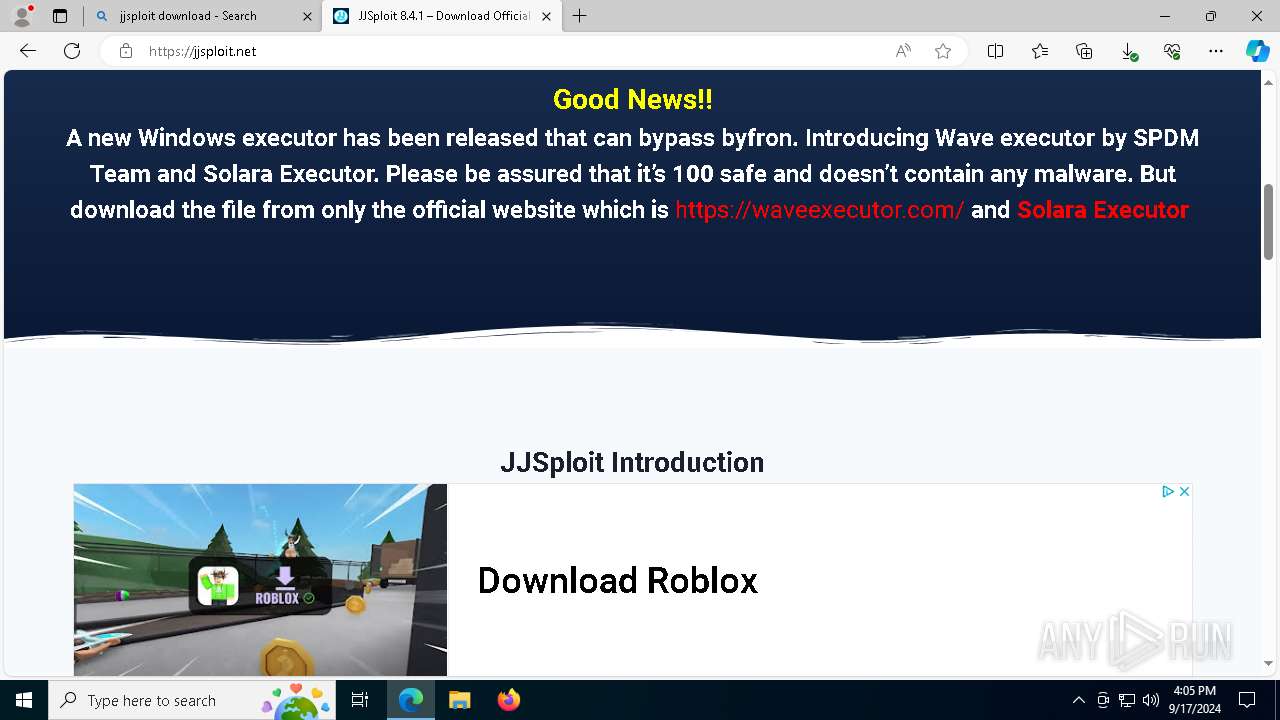Image resolution: width=1280 pixels, height=720 pixels.
Task: Click the Download Roblox ad text
Action: [x=617, y=581]
